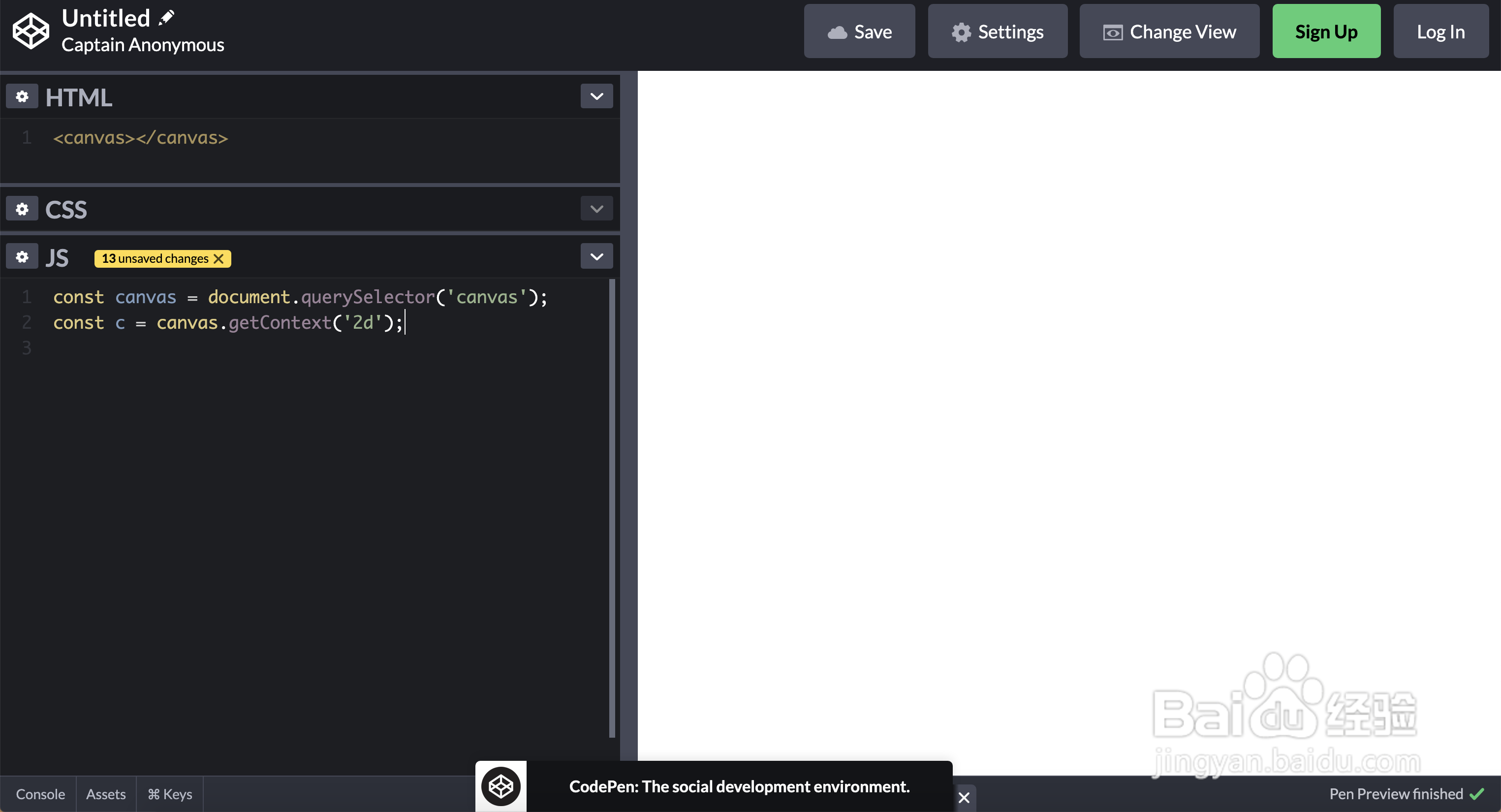Click the JS editor vertical scrollbar
This screenshot has height=812, width=1501.
point(612,507)
